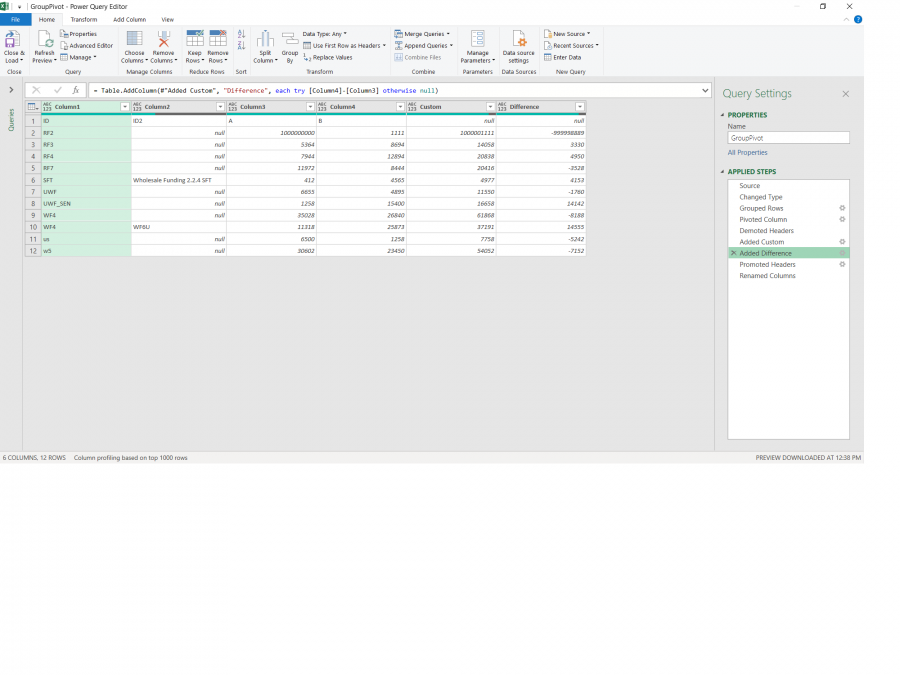The image size is (900, 675).
Task: Select the Changed Type applied step
Action: coord(789,197)
